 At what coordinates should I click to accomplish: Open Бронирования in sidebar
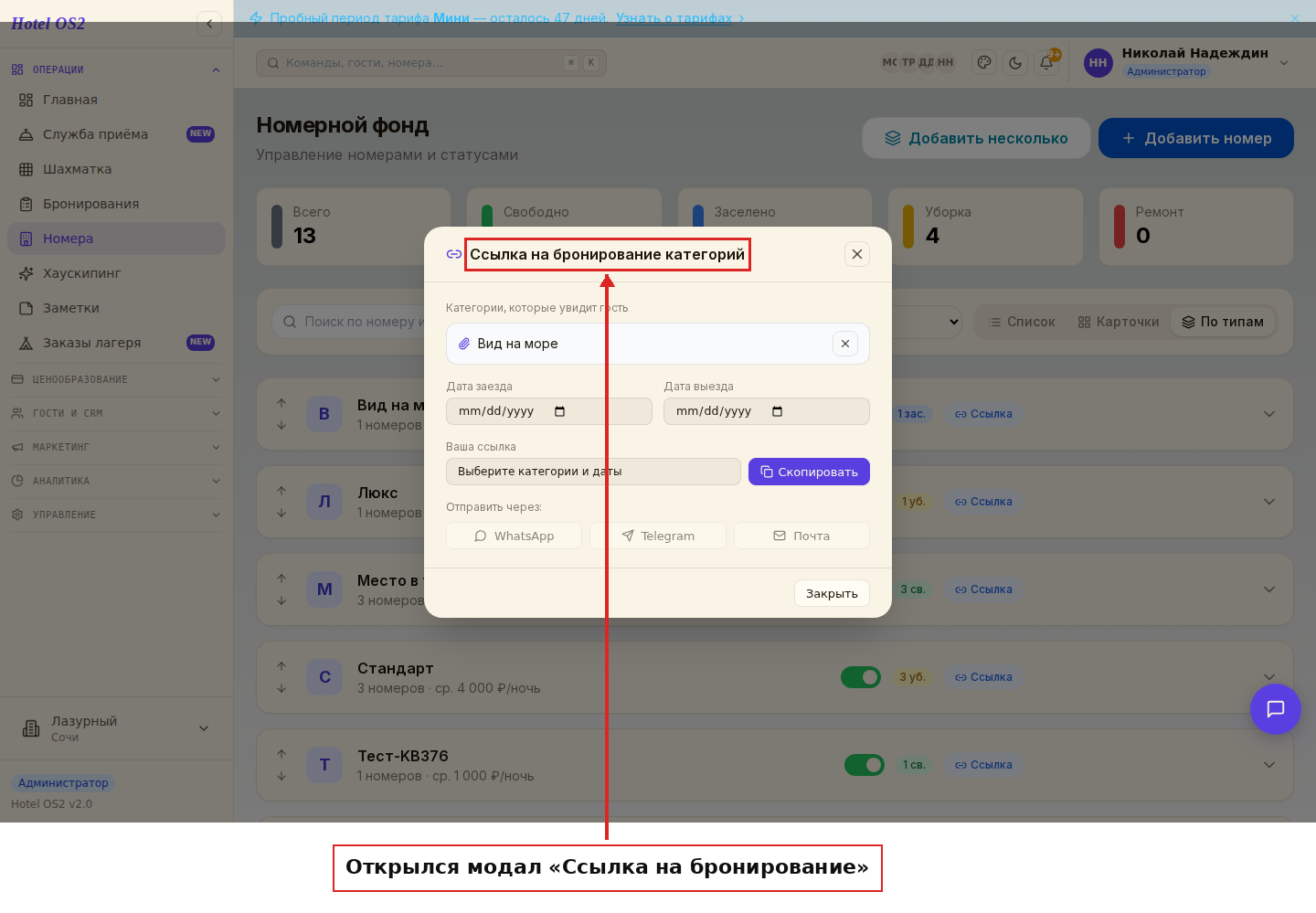(116, 204)
